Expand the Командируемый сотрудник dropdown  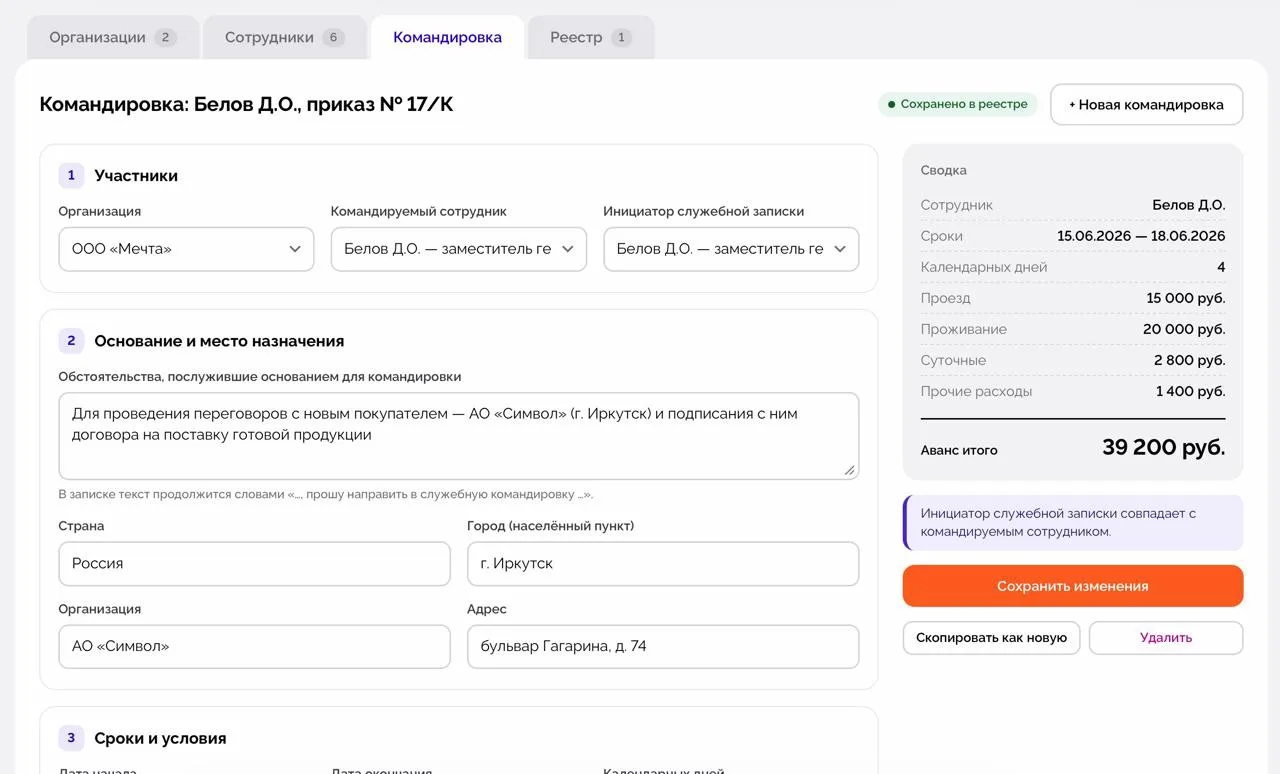[x=459, y=249]
